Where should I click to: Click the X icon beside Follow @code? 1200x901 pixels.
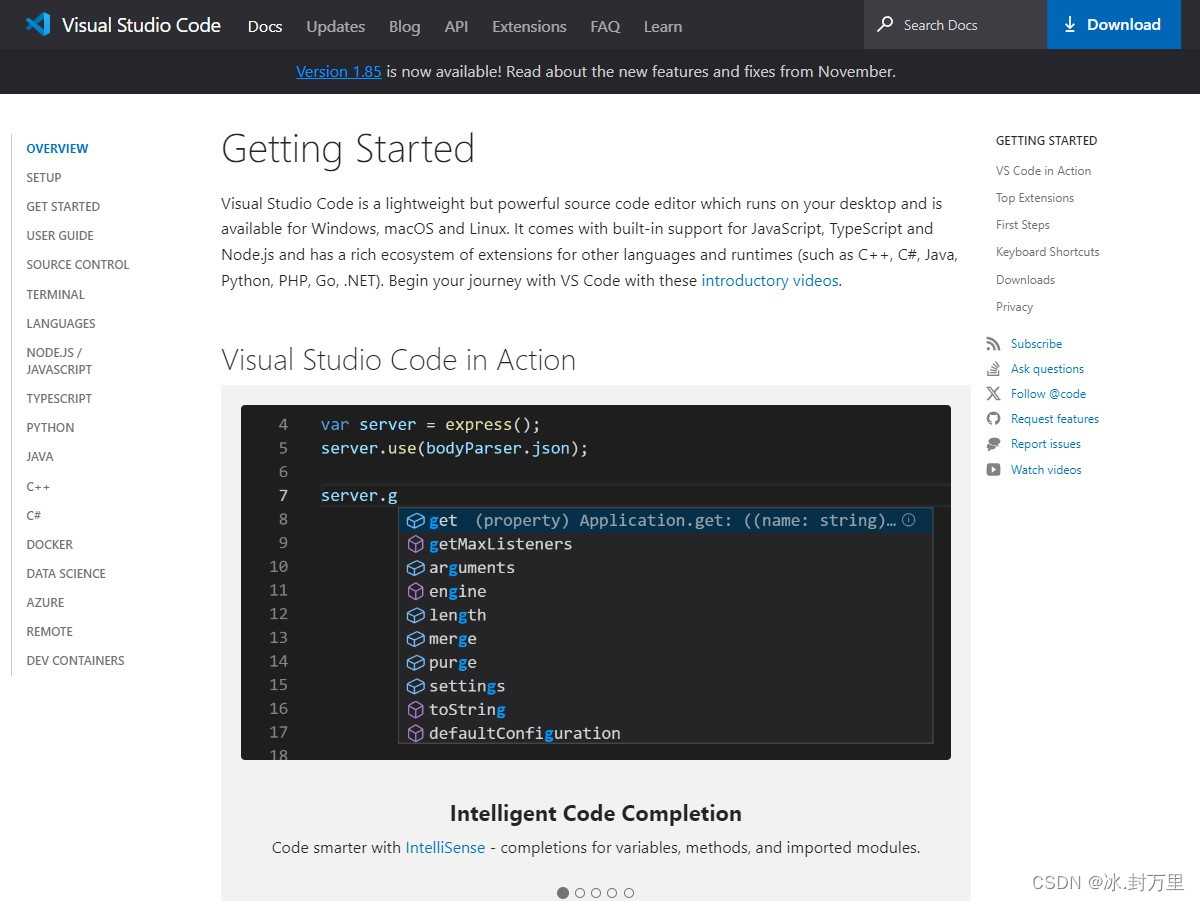click(x=993, y=394)
